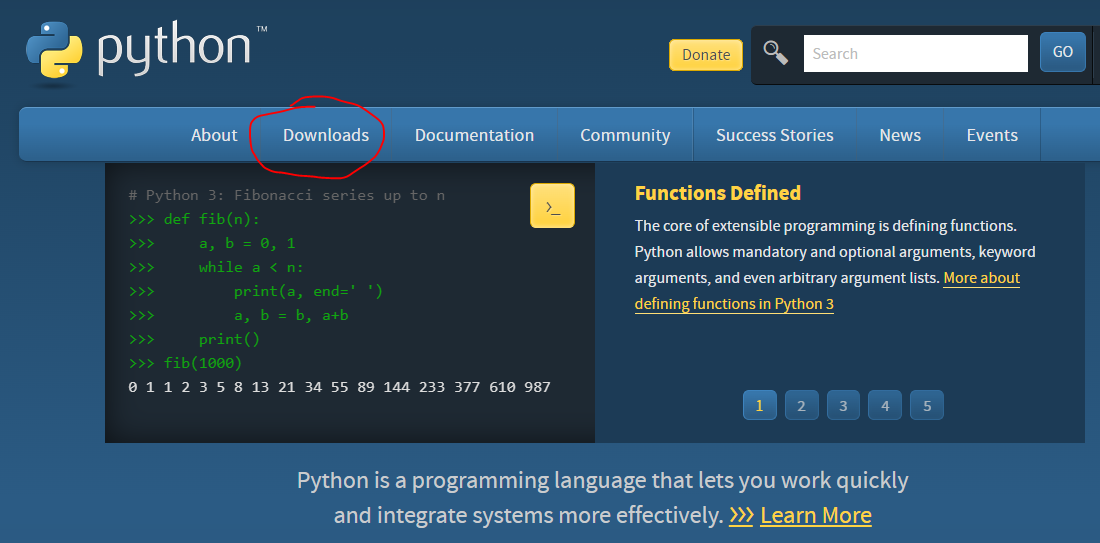
Task: Open the Downloads menu
Action: pyautogui.click(x=326, y=135)
